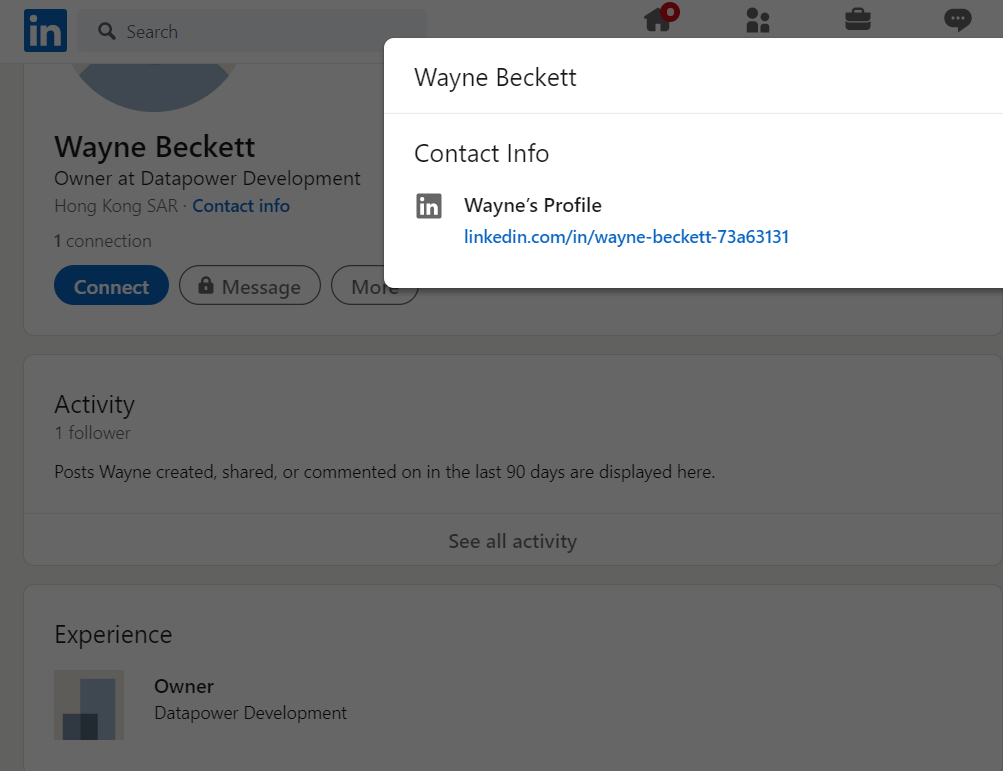This screenshot has width=1003, height=771.
Task: Open linkedin.com/in/wayne-beckett-73a63131 profile link
Action: 626,237
